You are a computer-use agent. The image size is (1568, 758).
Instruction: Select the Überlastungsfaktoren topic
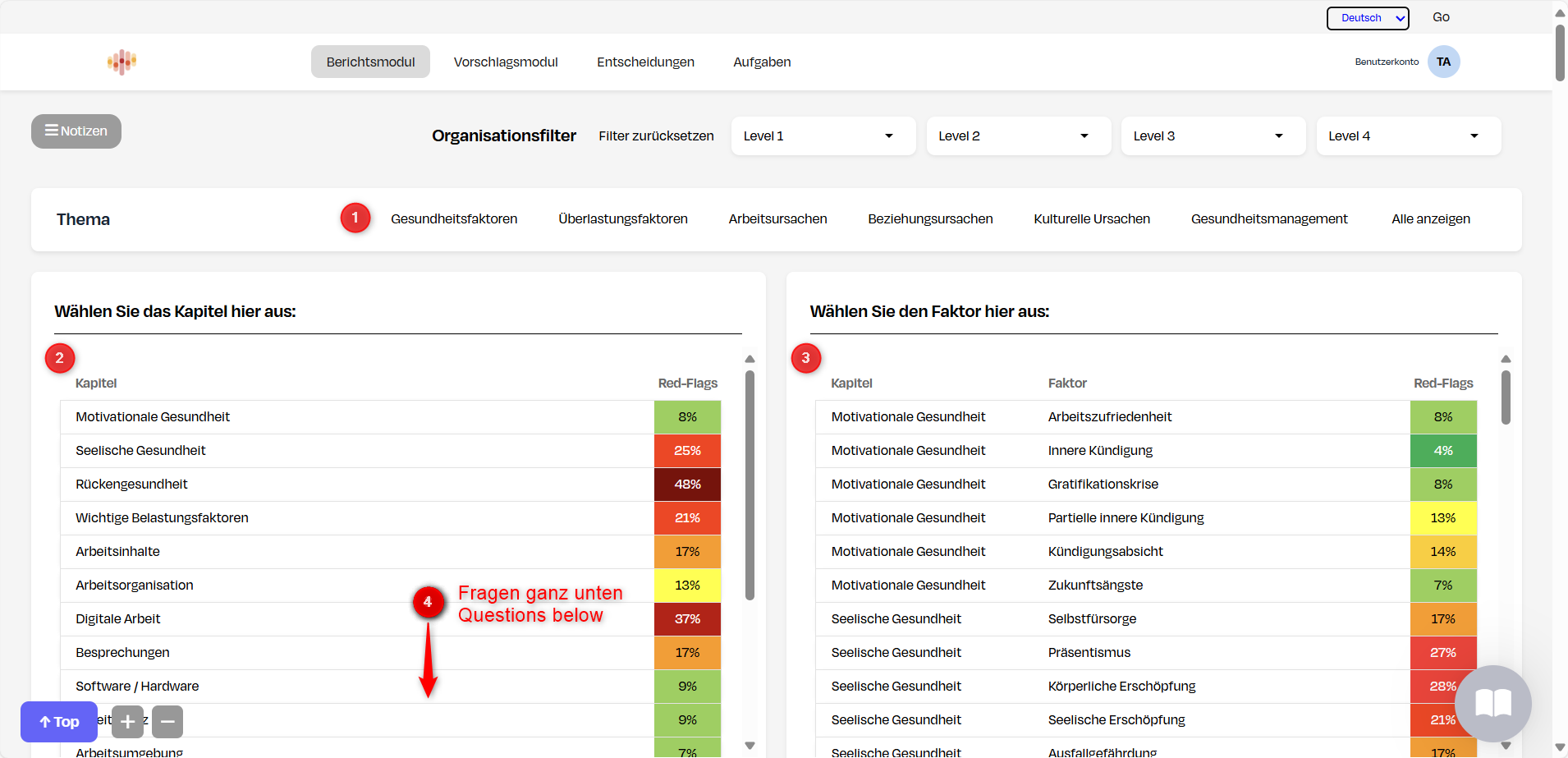pyautogui.click(x=623, y=218)
